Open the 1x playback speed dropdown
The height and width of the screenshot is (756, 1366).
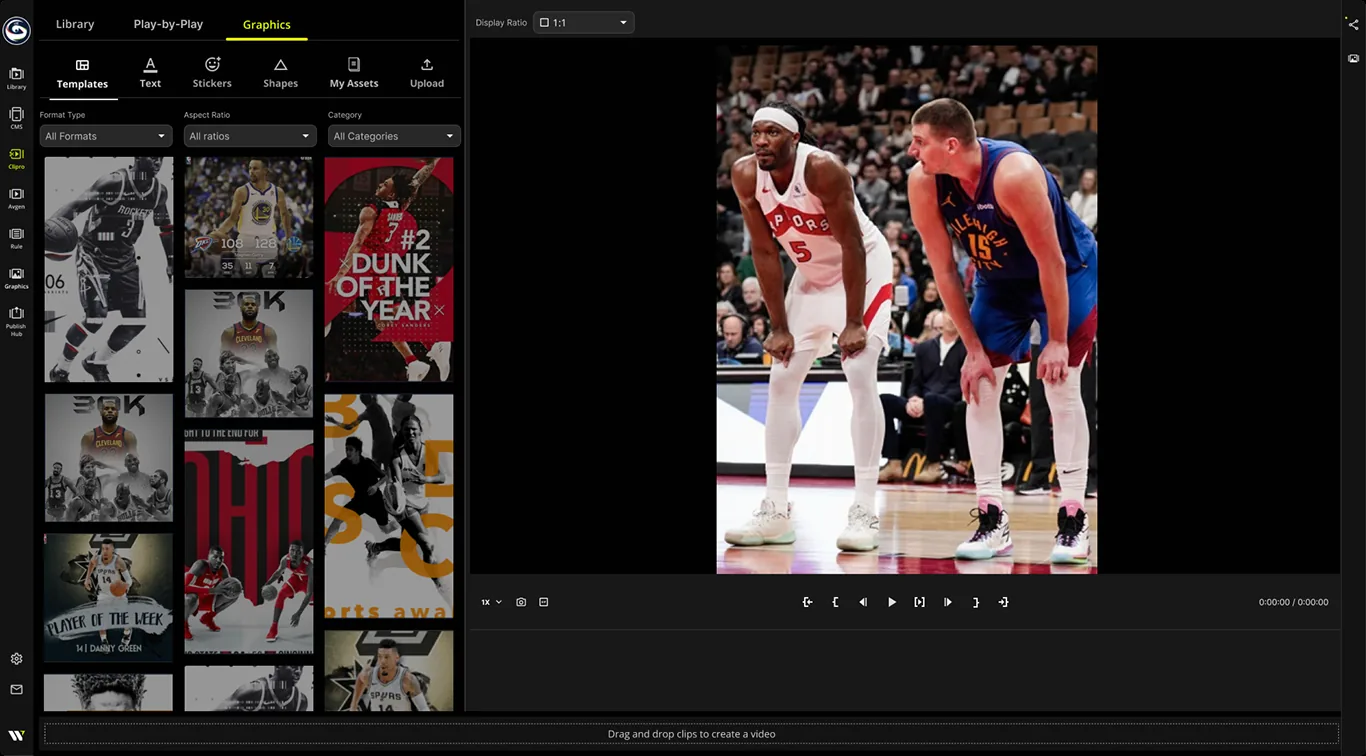(x=491, y=602)
